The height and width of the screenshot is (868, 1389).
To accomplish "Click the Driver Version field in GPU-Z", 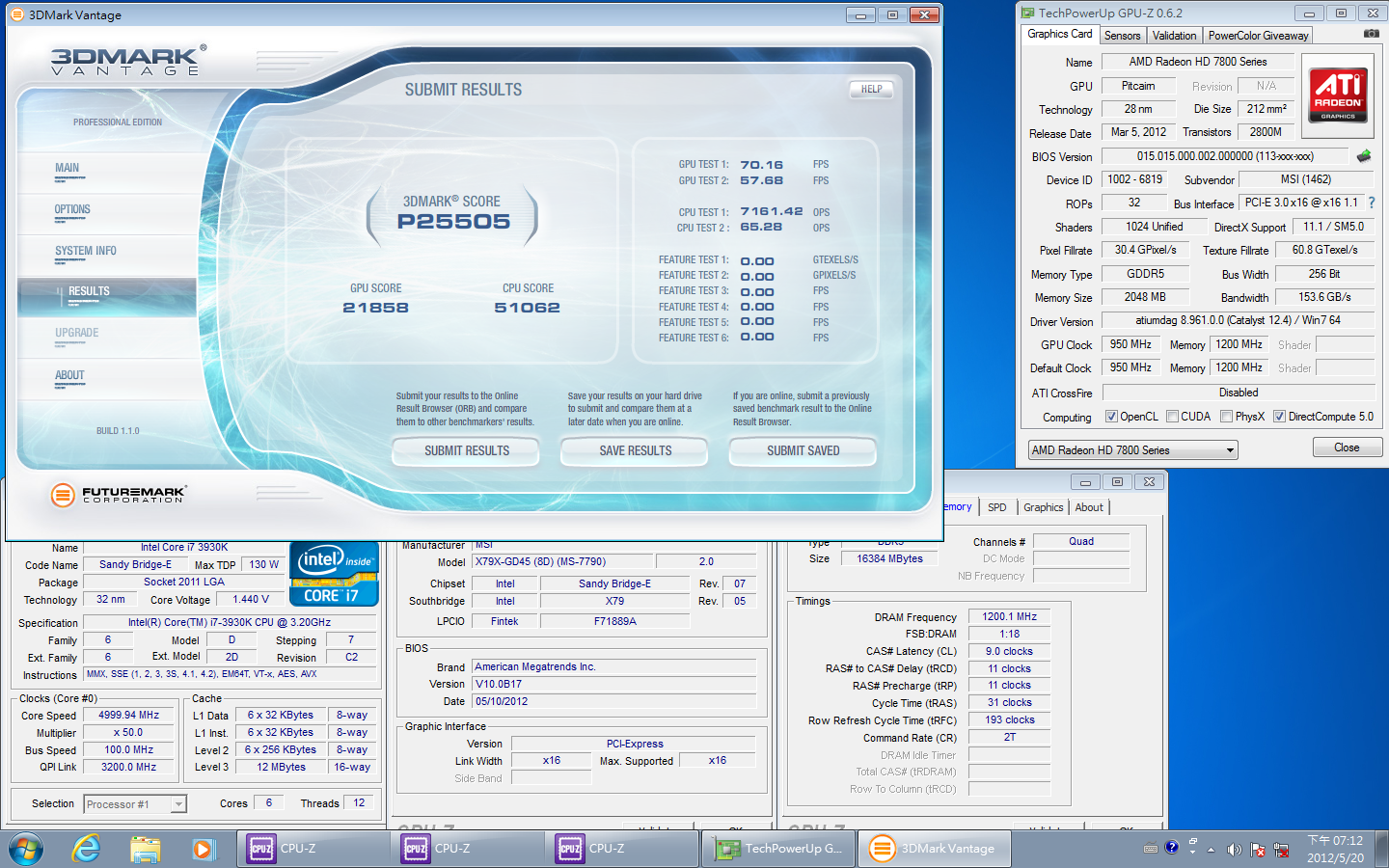I will pos(1238,320).
